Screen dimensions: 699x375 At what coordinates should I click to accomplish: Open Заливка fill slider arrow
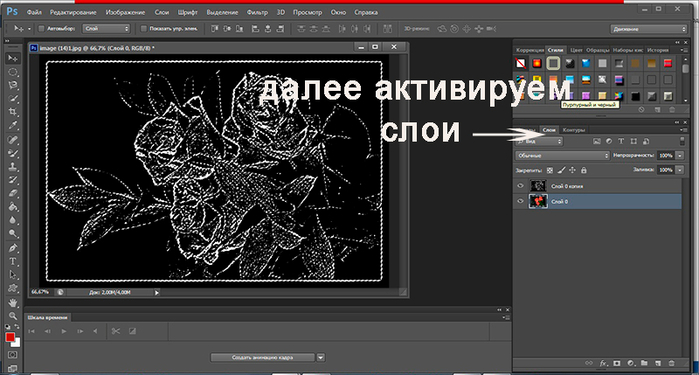tap(680, 170)
